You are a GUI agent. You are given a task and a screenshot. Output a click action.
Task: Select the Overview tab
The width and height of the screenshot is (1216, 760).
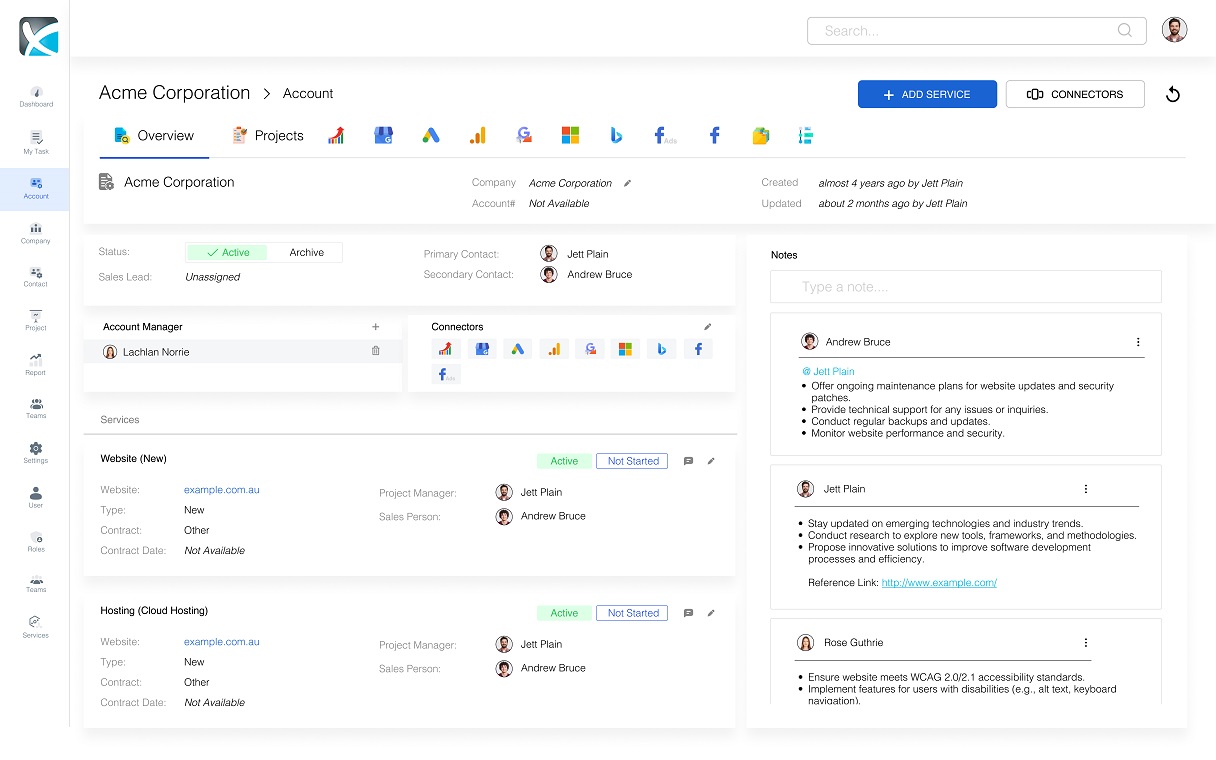pyautogui.click(x=154, y=135)
